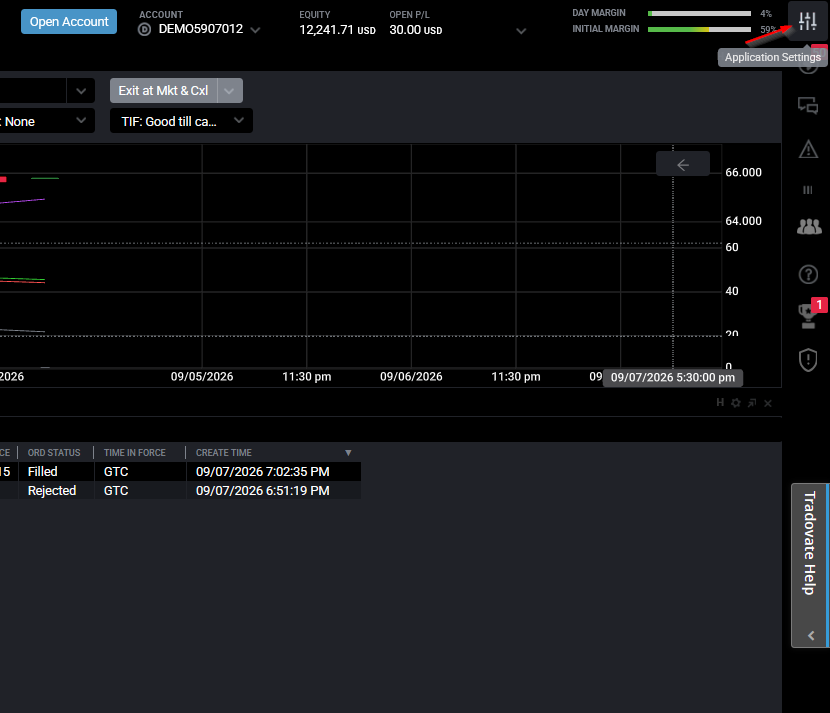Click Open Account button
The image size is (830, 713).
click(x=69, y=22)
